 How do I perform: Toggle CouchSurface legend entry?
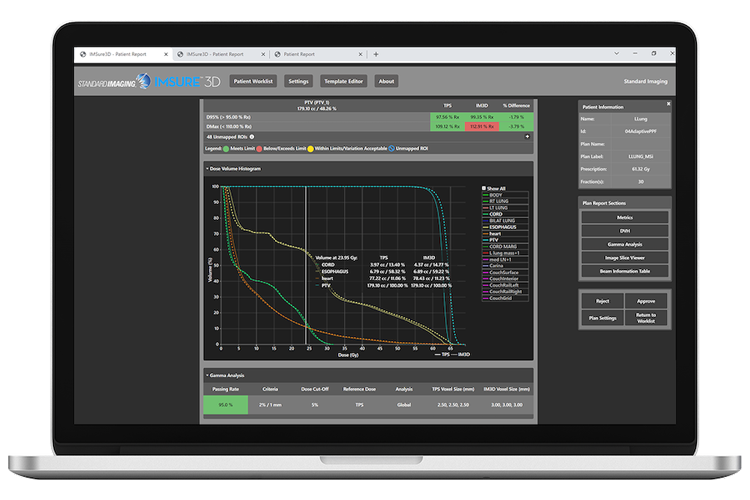point(505,273)
